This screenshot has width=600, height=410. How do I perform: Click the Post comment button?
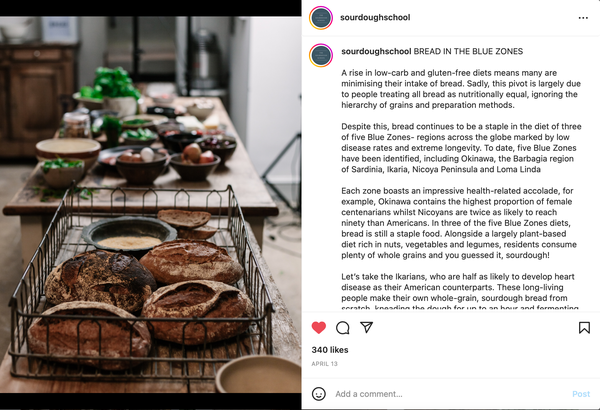[x=581, y=394]
